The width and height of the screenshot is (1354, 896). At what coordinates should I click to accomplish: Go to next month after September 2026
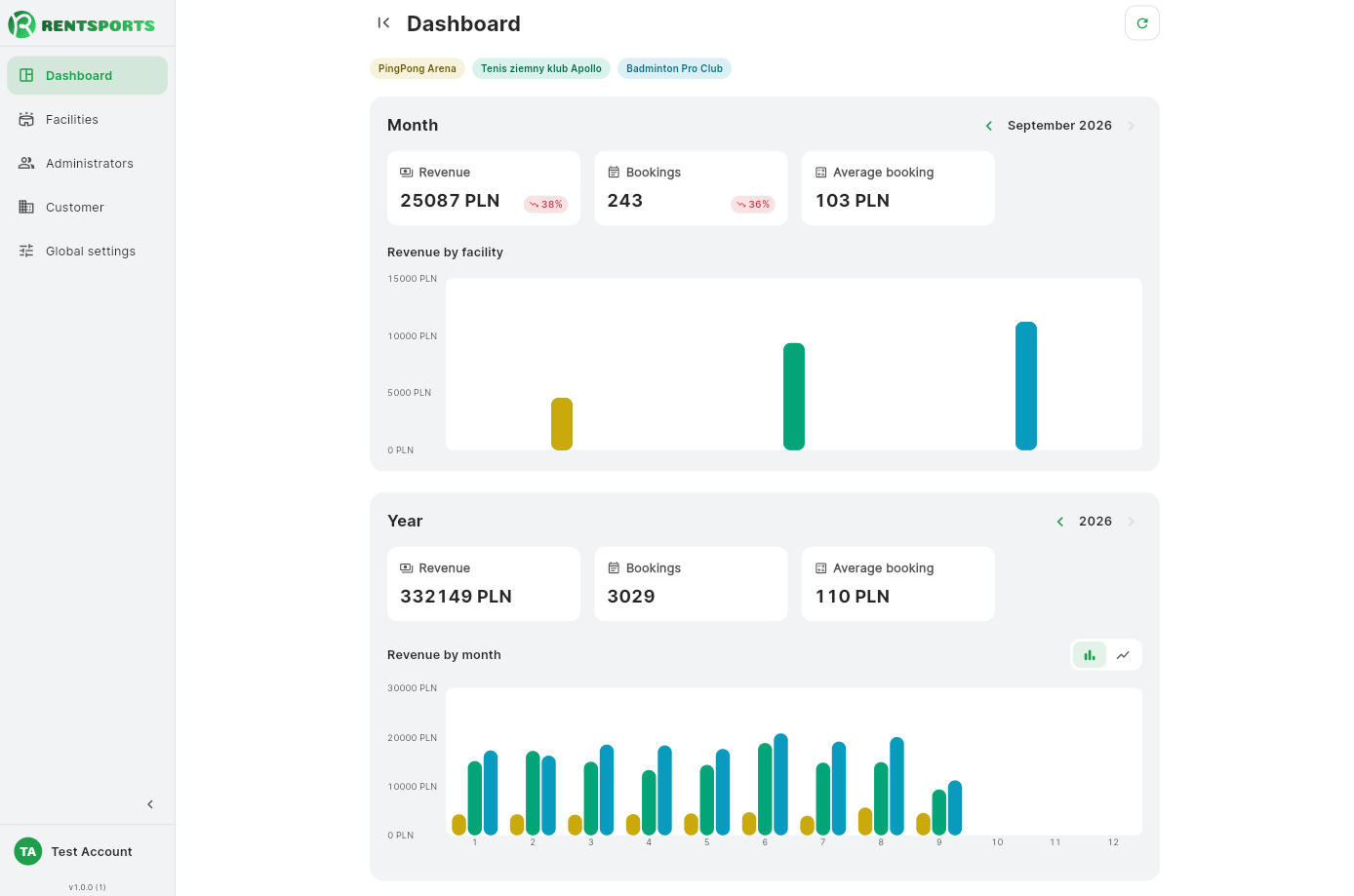(x=1131, y=126)
